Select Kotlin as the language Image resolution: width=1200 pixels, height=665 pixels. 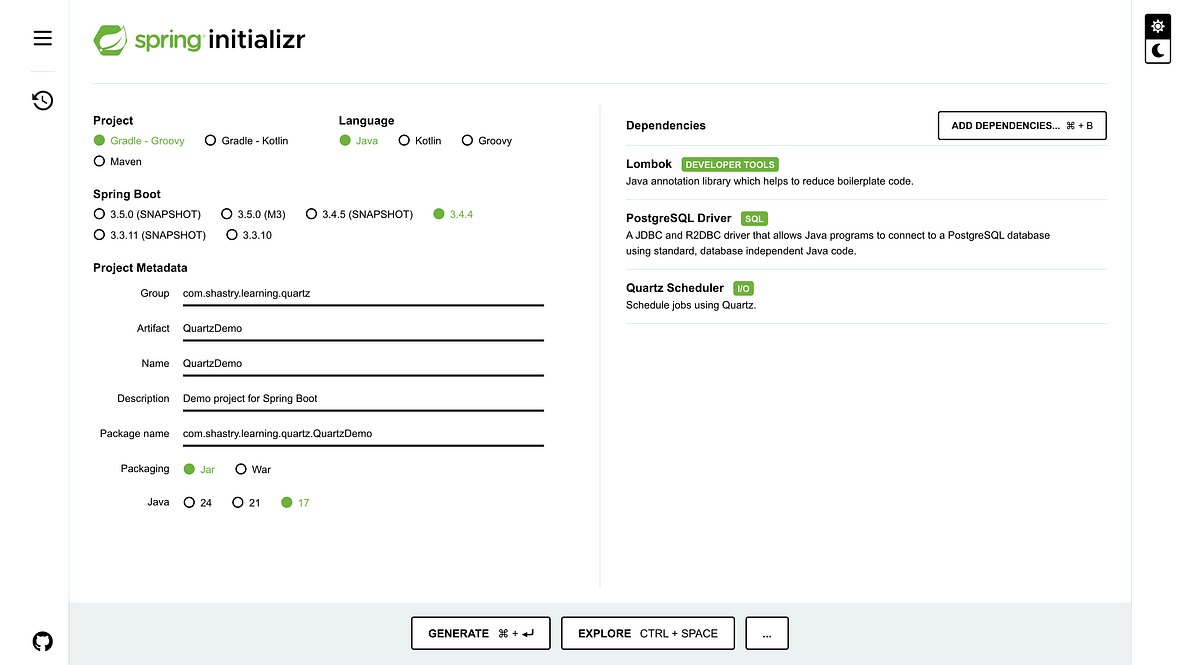[420, 140]
